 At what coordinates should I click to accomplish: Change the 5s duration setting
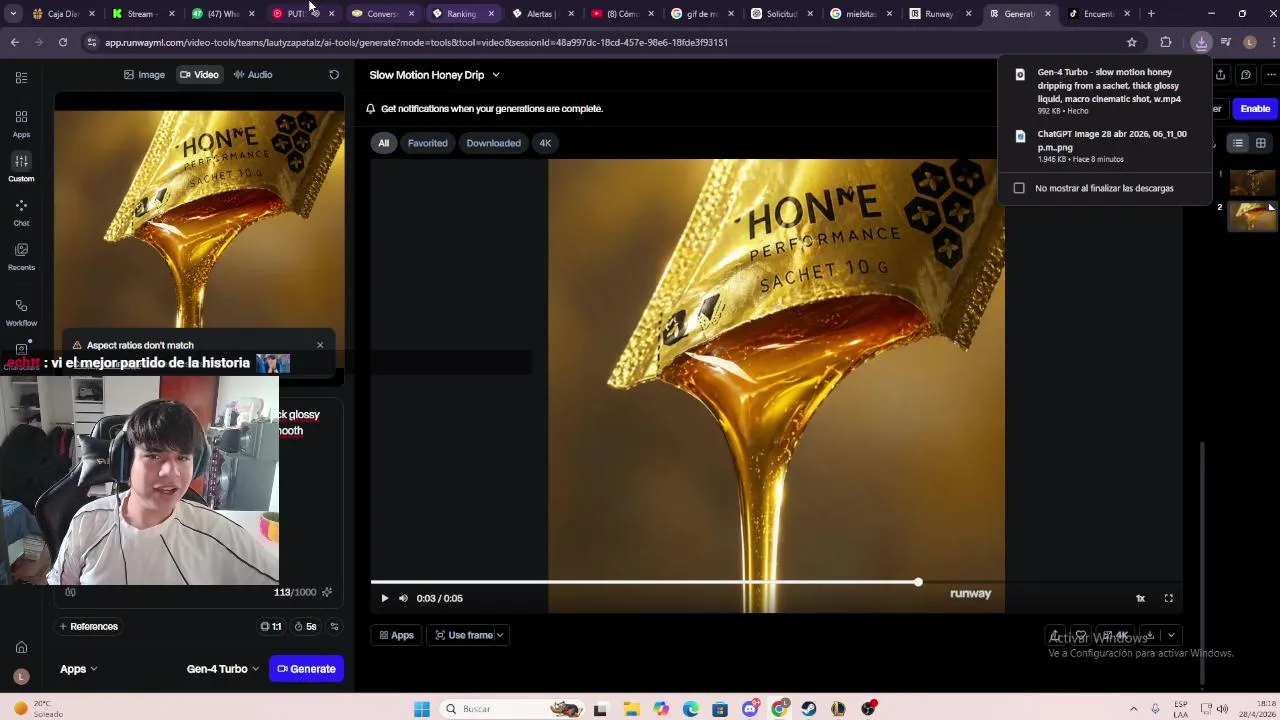pos(306,627)
